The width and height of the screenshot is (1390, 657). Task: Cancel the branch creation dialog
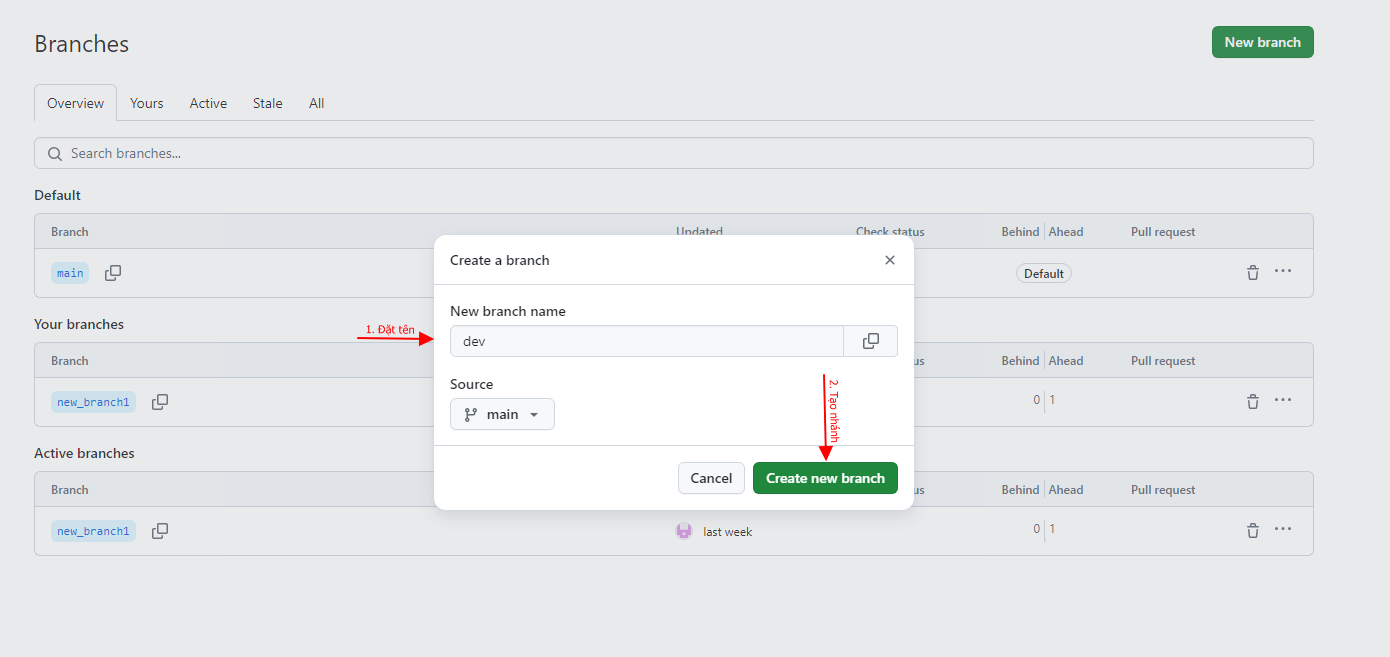(711, 478)
